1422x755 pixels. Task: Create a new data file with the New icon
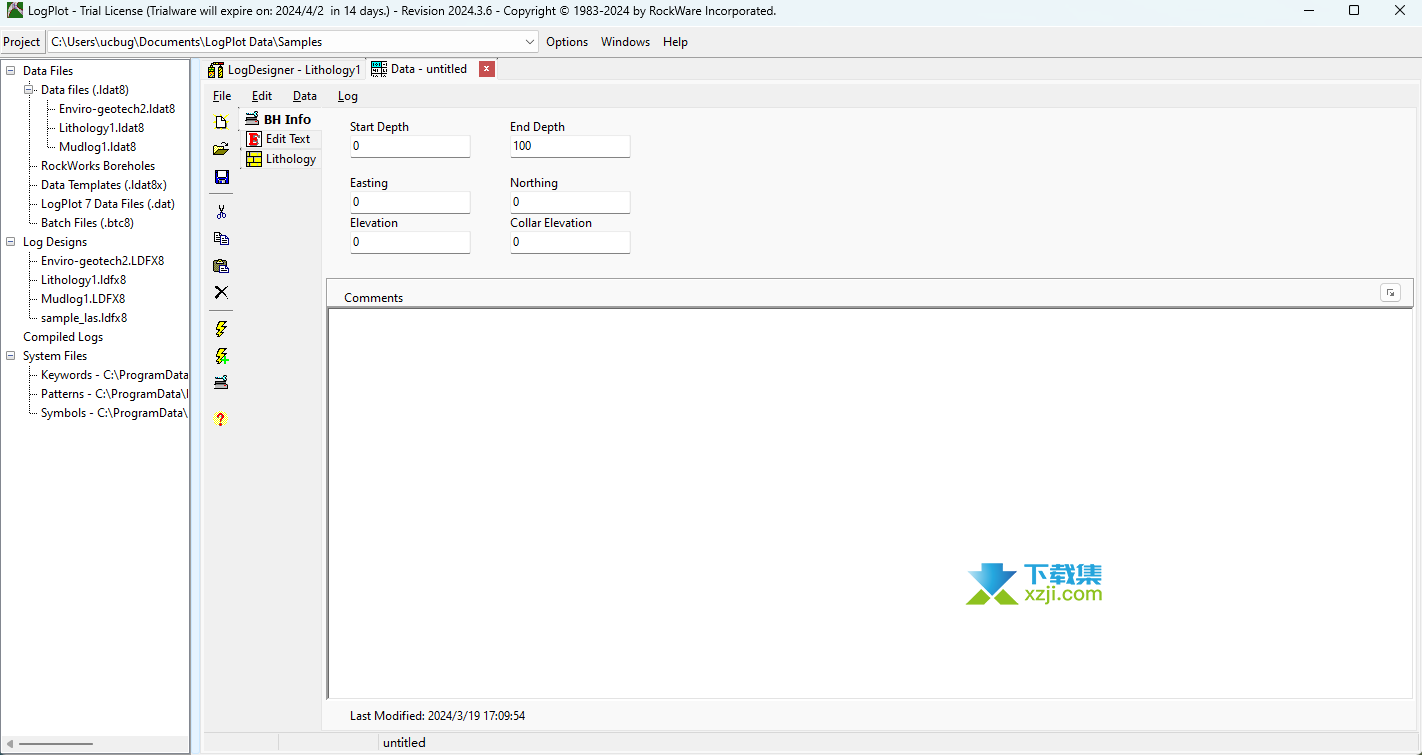pyautogui.click(x=221, y=122)
